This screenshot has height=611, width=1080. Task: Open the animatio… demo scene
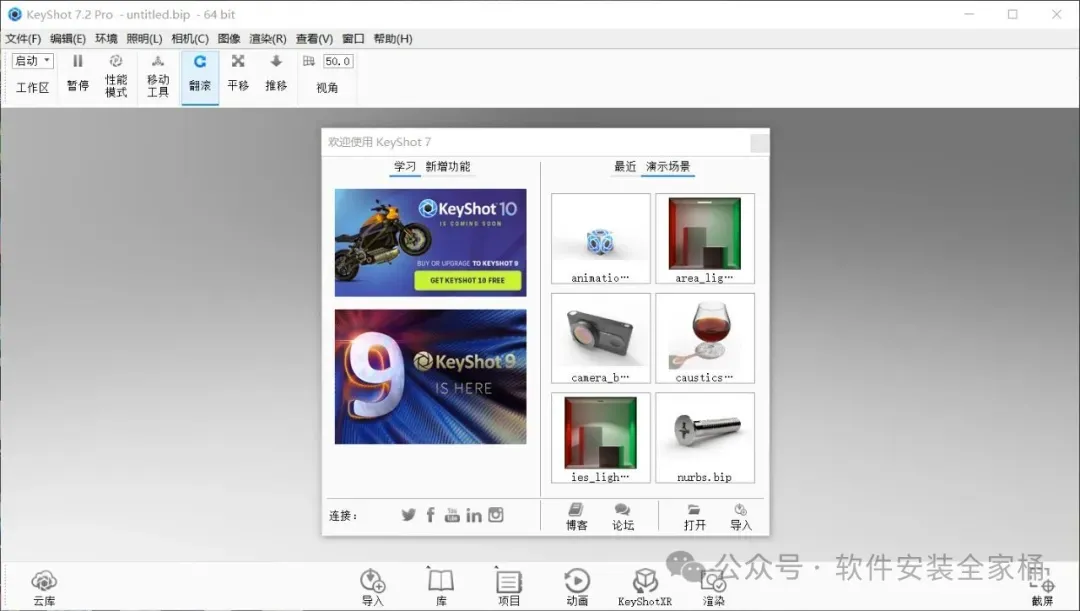(601, 238)
